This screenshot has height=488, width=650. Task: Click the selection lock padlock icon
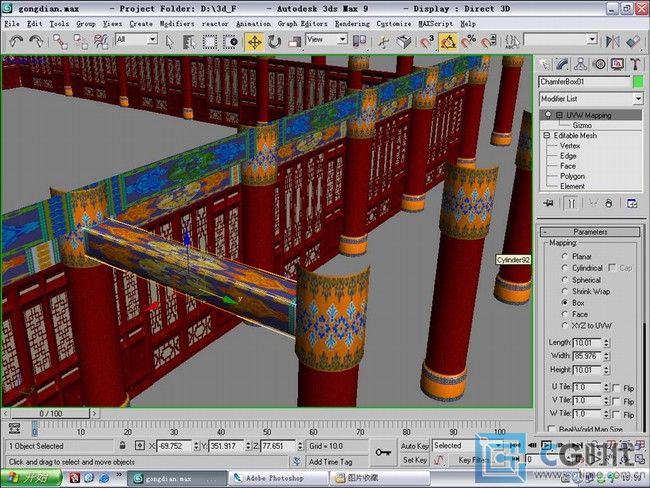(122, 445)
